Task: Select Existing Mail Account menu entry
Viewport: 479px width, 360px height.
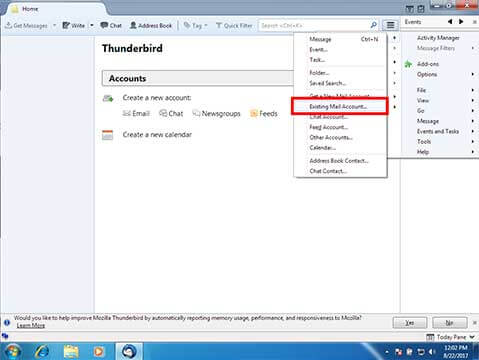Action: pyautogui.click(x=339, y=107)
